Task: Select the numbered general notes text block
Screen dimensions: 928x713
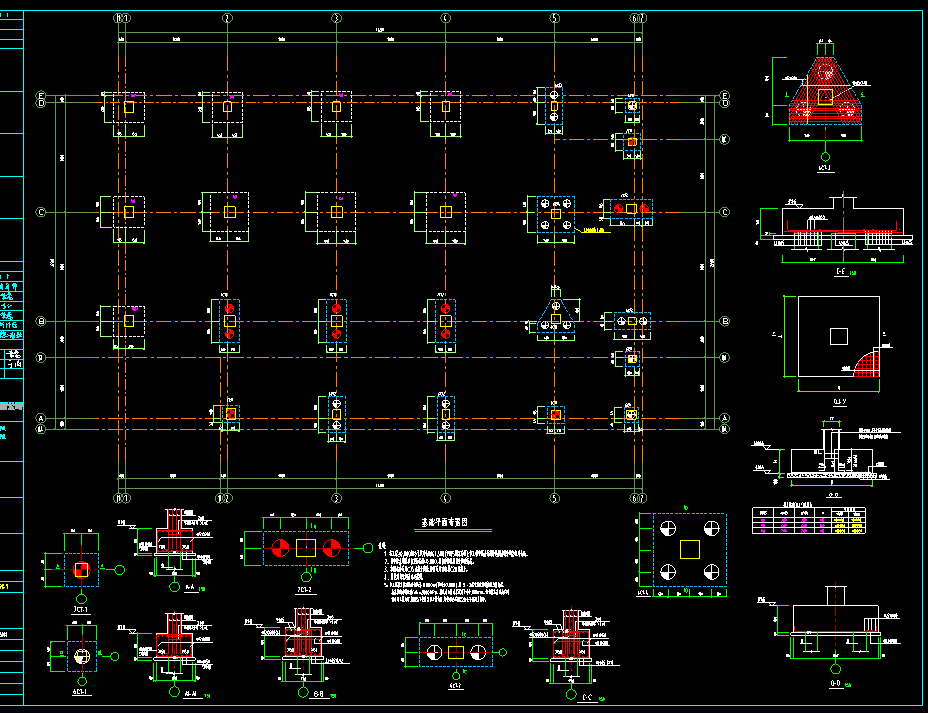Action: pyautogui.click(x=453, y=574)
